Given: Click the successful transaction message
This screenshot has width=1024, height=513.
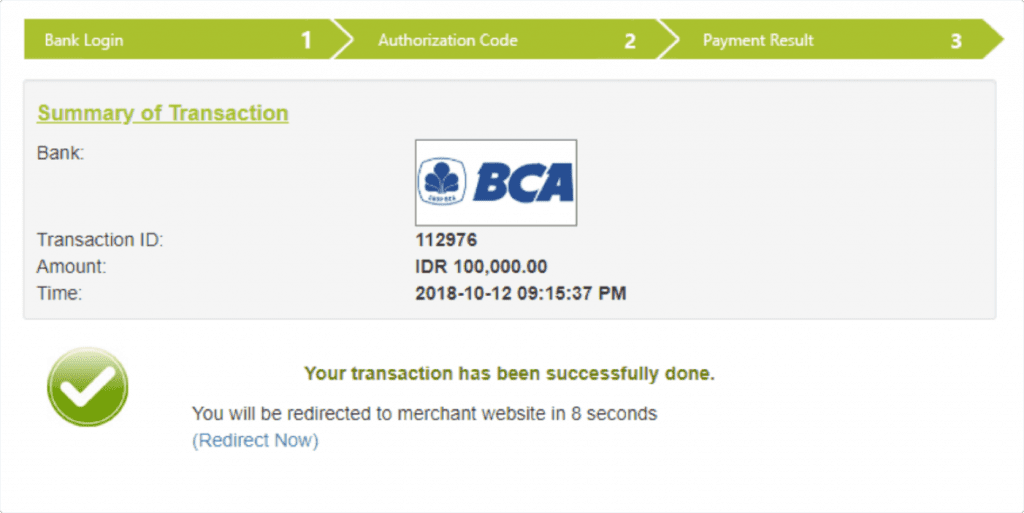Looking at the screenshot, I should click(x=509, y=374).
